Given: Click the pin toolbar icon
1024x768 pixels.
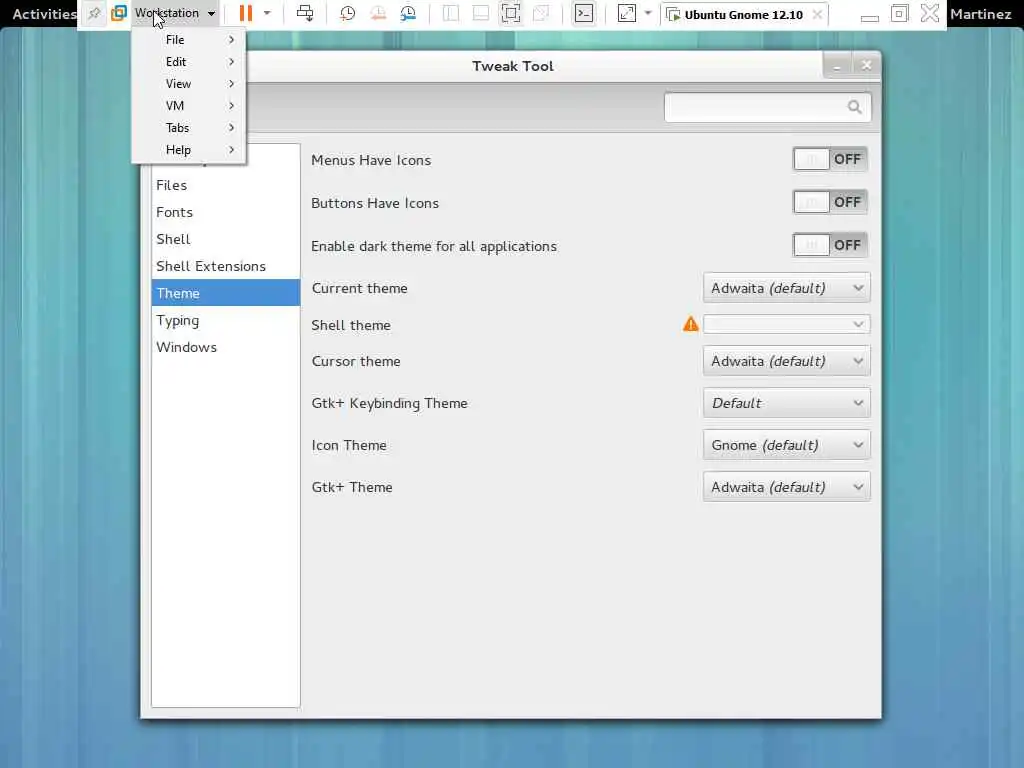Looking at the screenshot, I should (94, 13).
